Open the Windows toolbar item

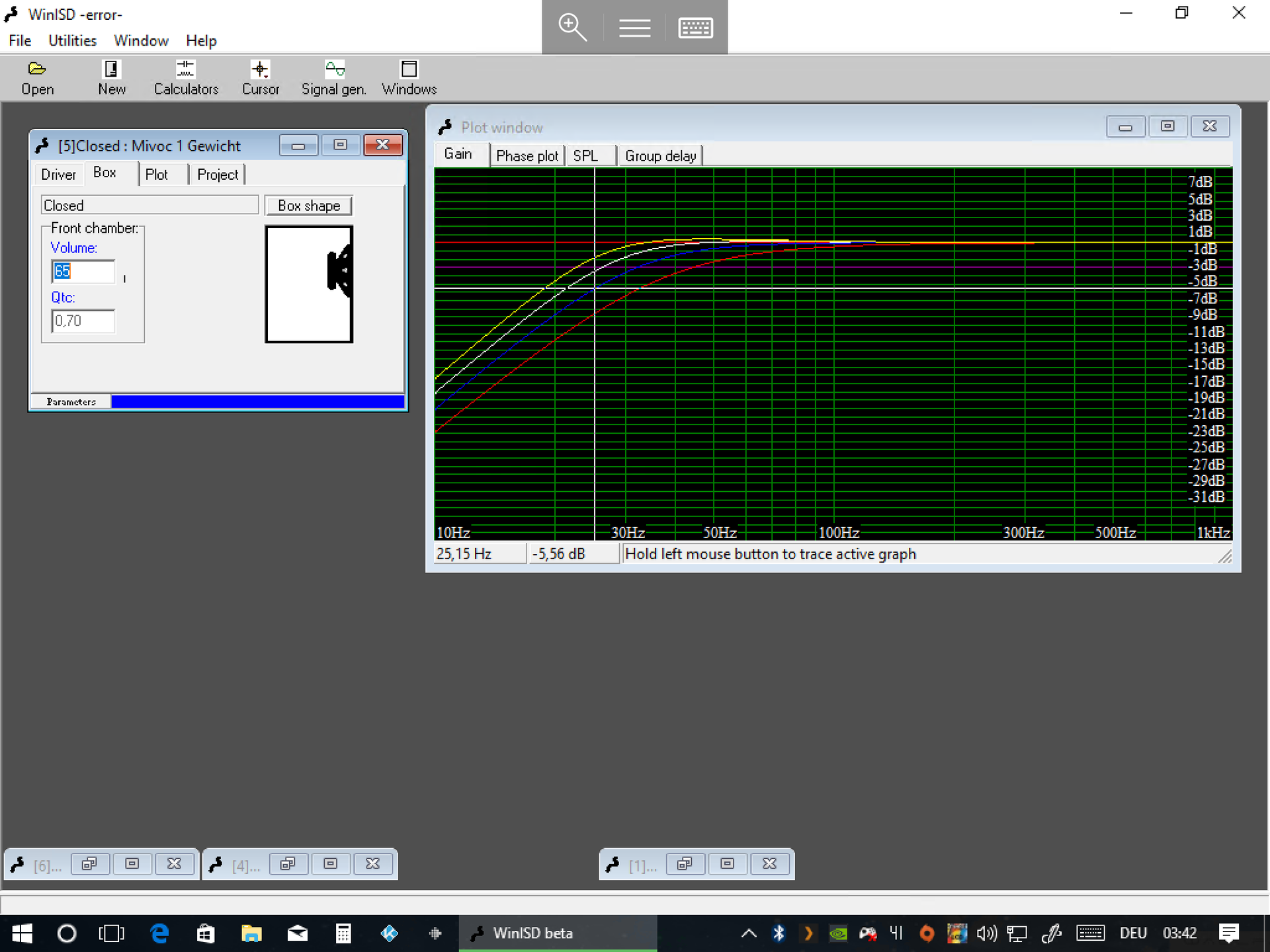(x=409, y=78)
